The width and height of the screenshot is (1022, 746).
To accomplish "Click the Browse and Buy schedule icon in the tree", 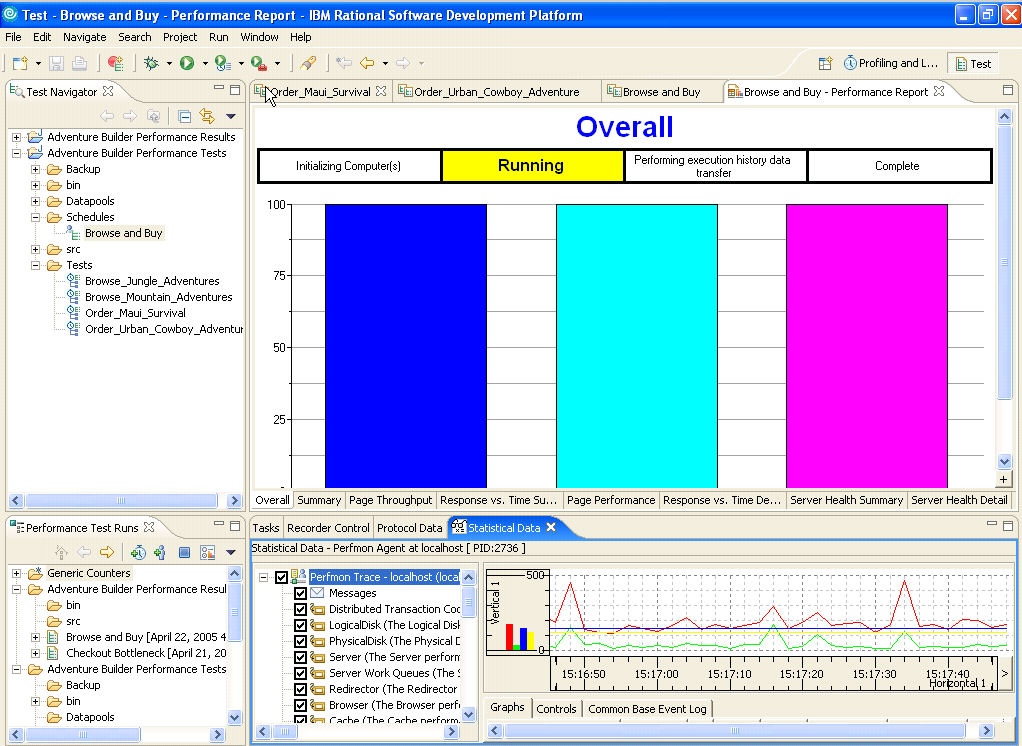I will pos(73,233).
